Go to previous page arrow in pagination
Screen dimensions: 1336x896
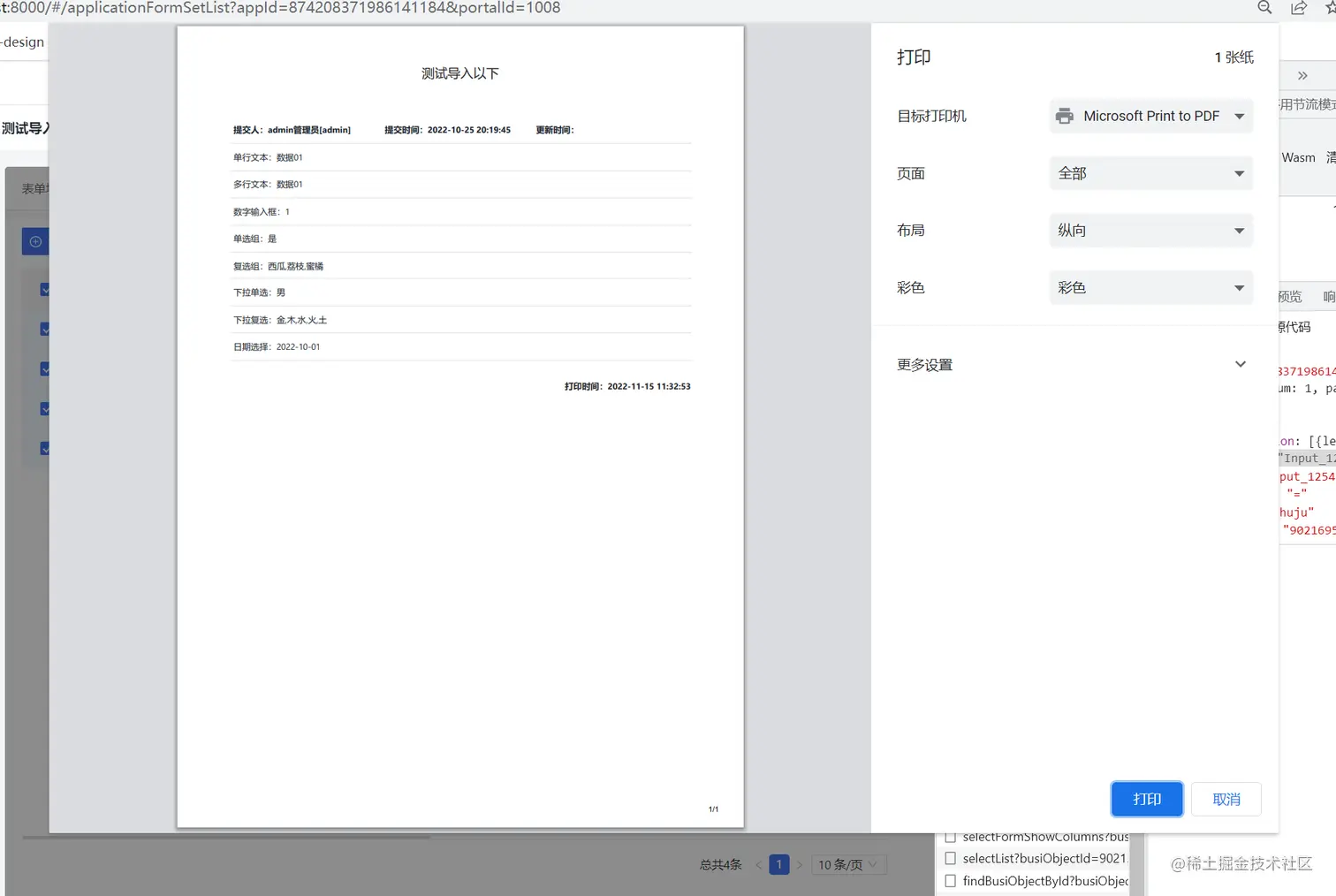click(x=758, y=865)
